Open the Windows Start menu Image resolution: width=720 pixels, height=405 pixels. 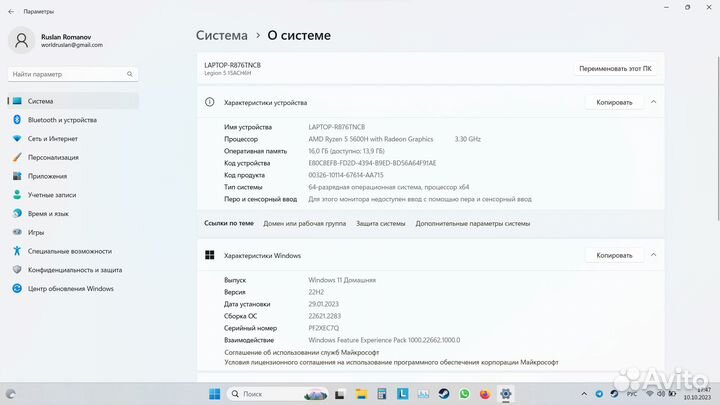pos(214,394)
